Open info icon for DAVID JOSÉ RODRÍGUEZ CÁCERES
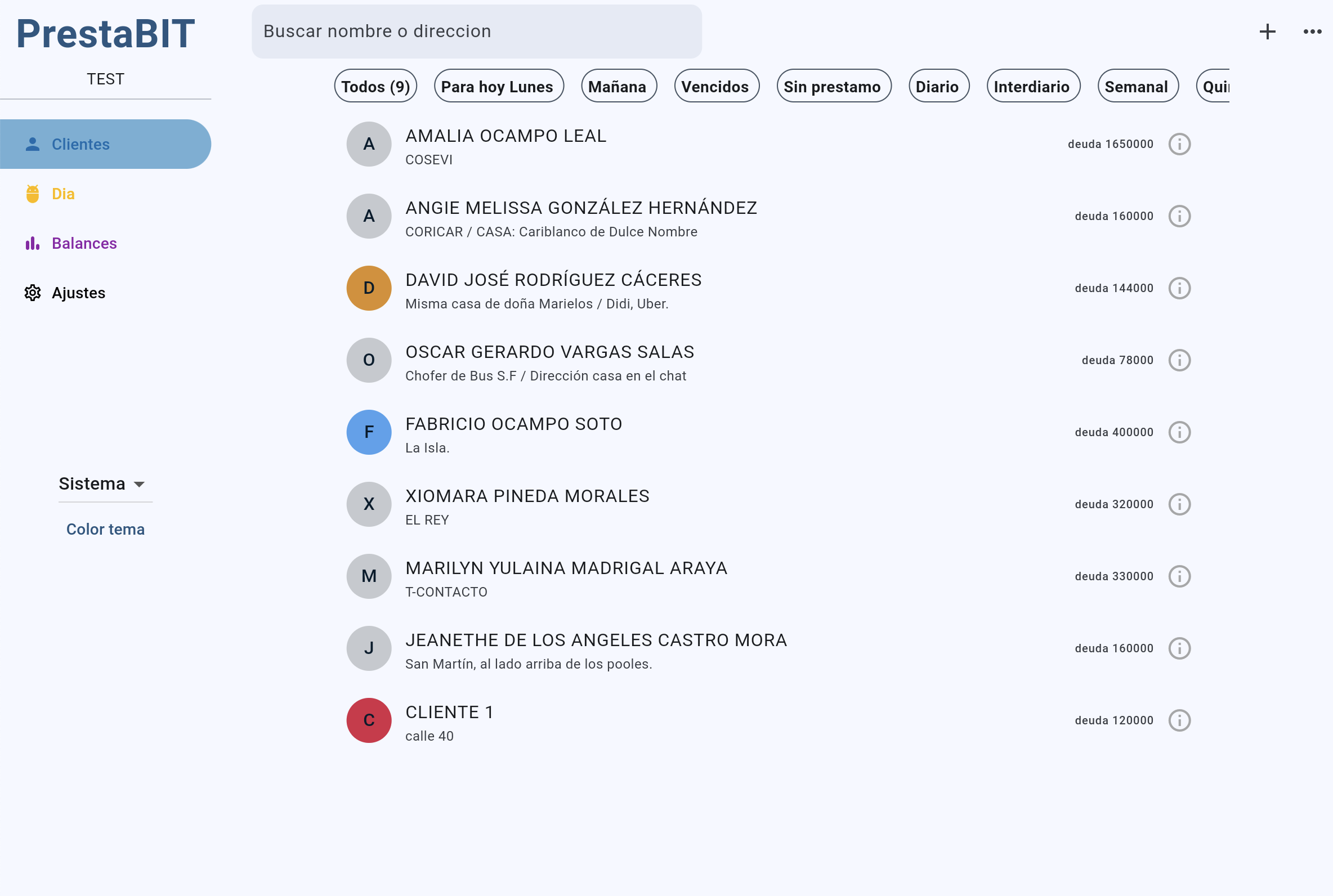 click(1179, 288)
